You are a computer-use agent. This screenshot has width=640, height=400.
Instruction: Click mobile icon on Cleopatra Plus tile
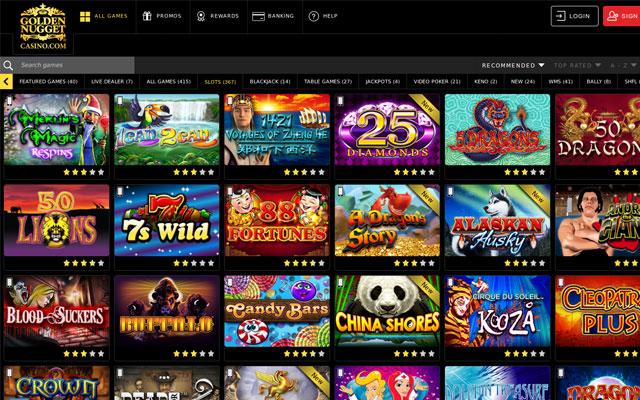tap(561, 282)
